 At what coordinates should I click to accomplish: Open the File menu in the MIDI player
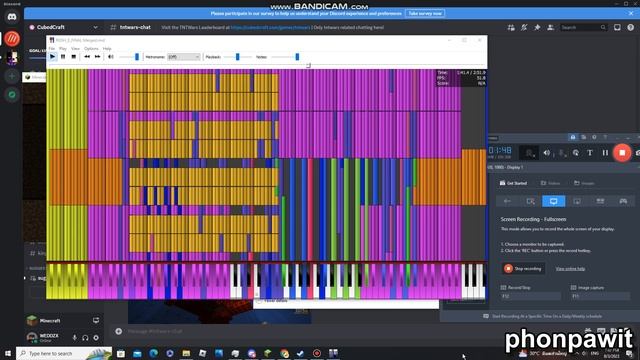tap(52, 49)
